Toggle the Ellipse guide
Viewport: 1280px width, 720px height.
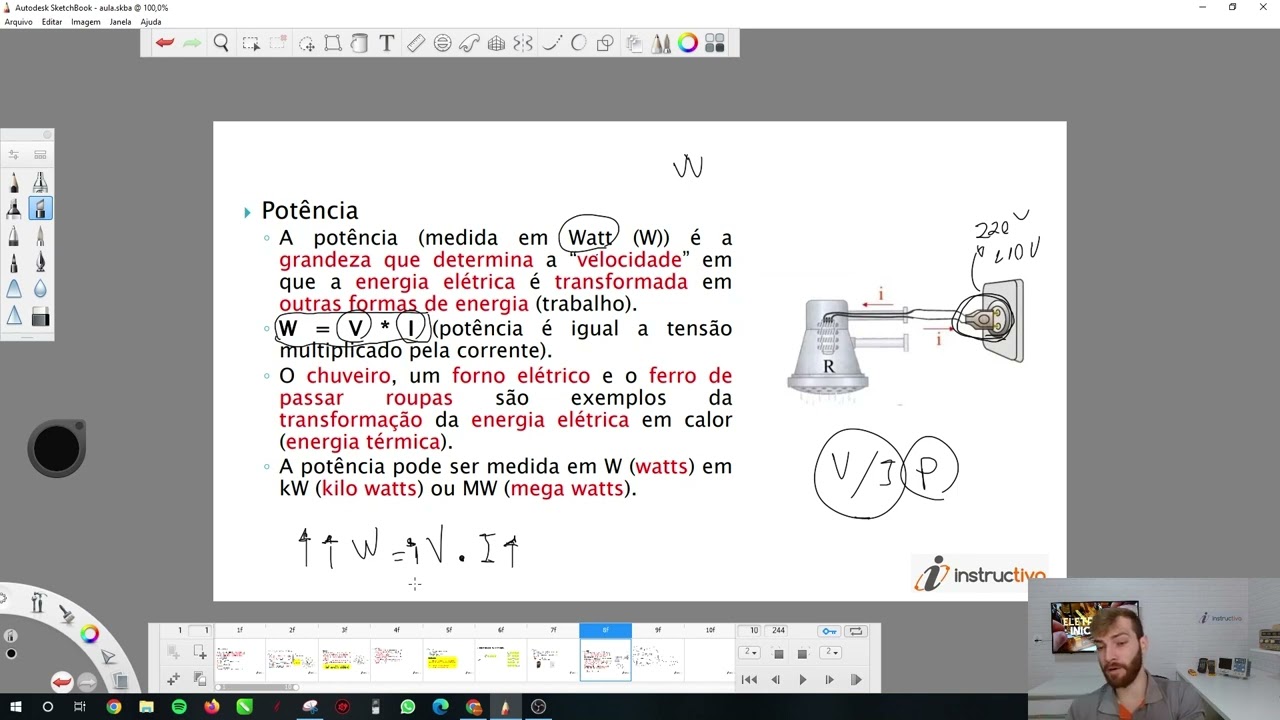[442, 43]
